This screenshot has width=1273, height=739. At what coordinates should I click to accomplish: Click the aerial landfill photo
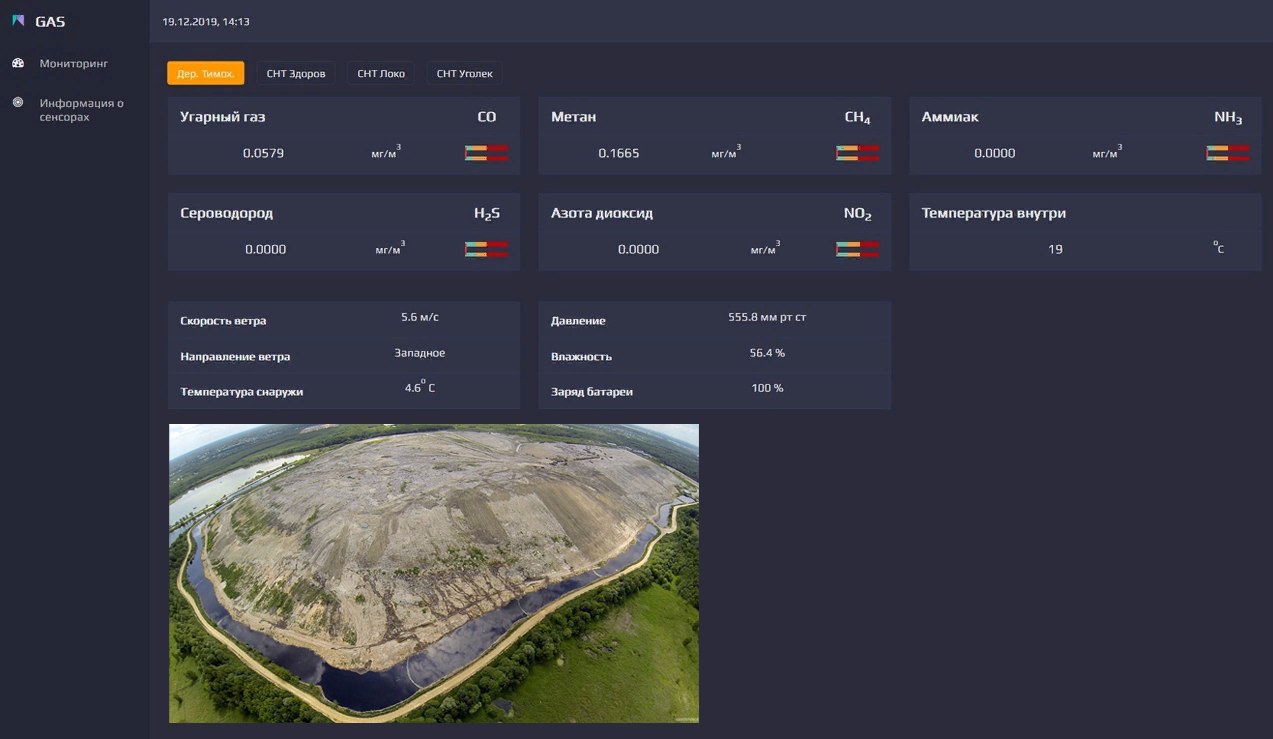(433, 573)
